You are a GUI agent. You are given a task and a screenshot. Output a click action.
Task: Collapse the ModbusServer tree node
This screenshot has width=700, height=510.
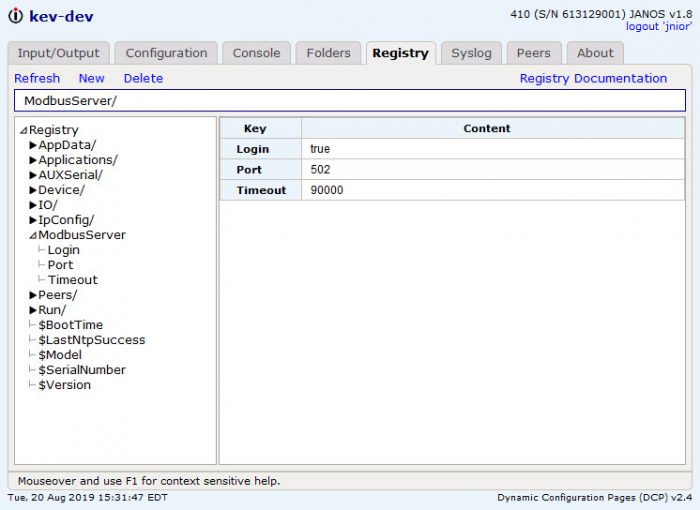click(x=33, y=235)
